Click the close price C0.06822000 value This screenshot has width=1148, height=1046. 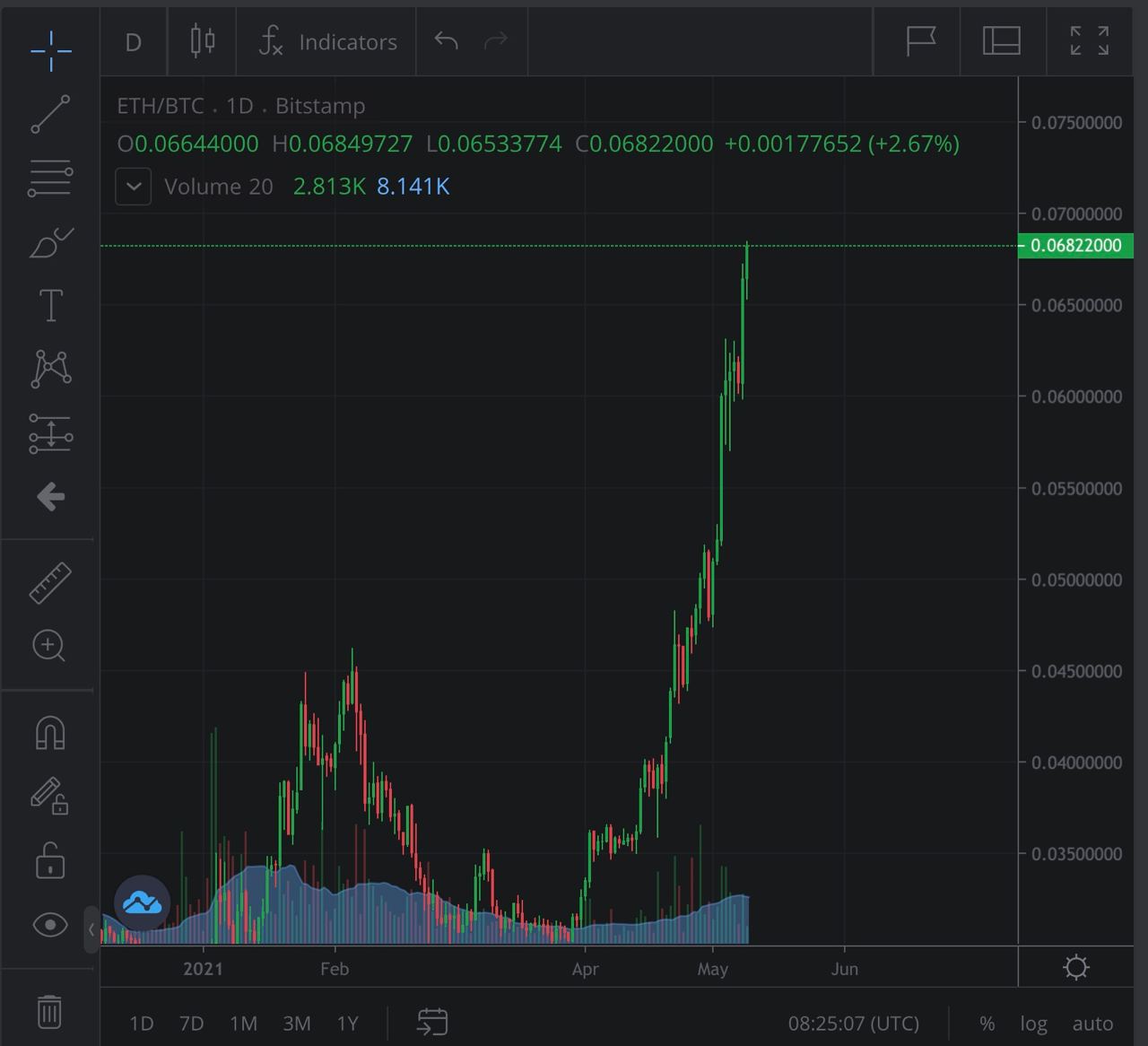point(645,144)
